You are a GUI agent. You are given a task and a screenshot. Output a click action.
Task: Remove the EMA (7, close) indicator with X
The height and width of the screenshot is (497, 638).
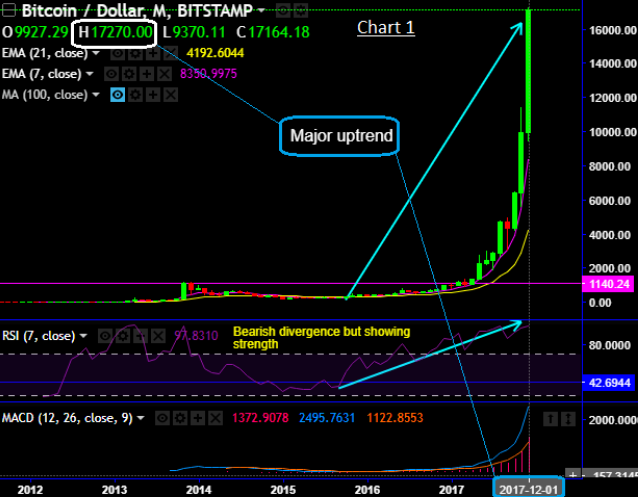[x=164, y=74]
